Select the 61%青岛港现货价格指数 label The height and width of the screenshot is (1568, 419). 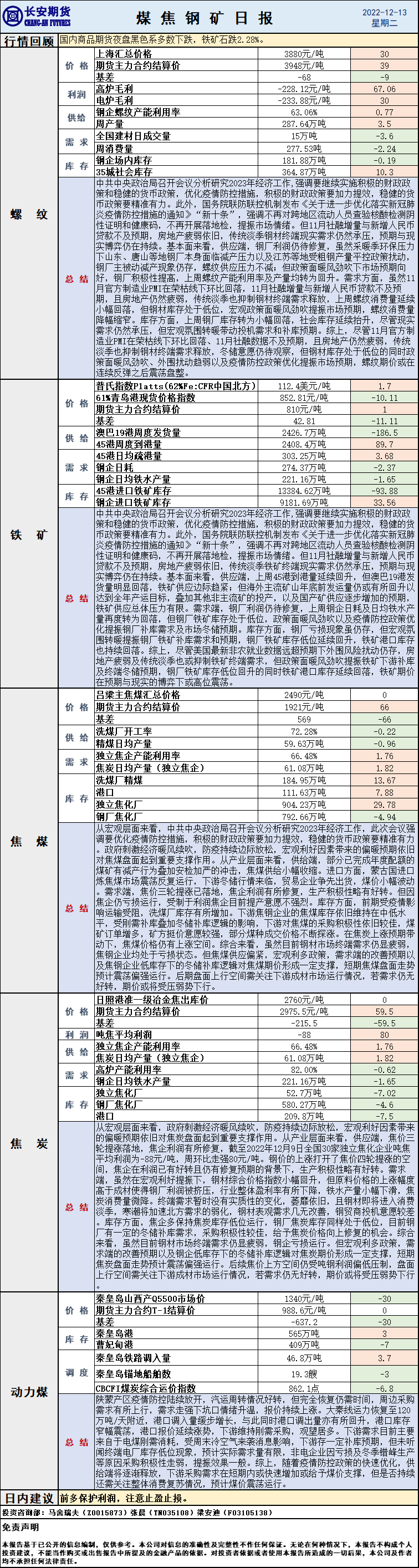point(145,398)
